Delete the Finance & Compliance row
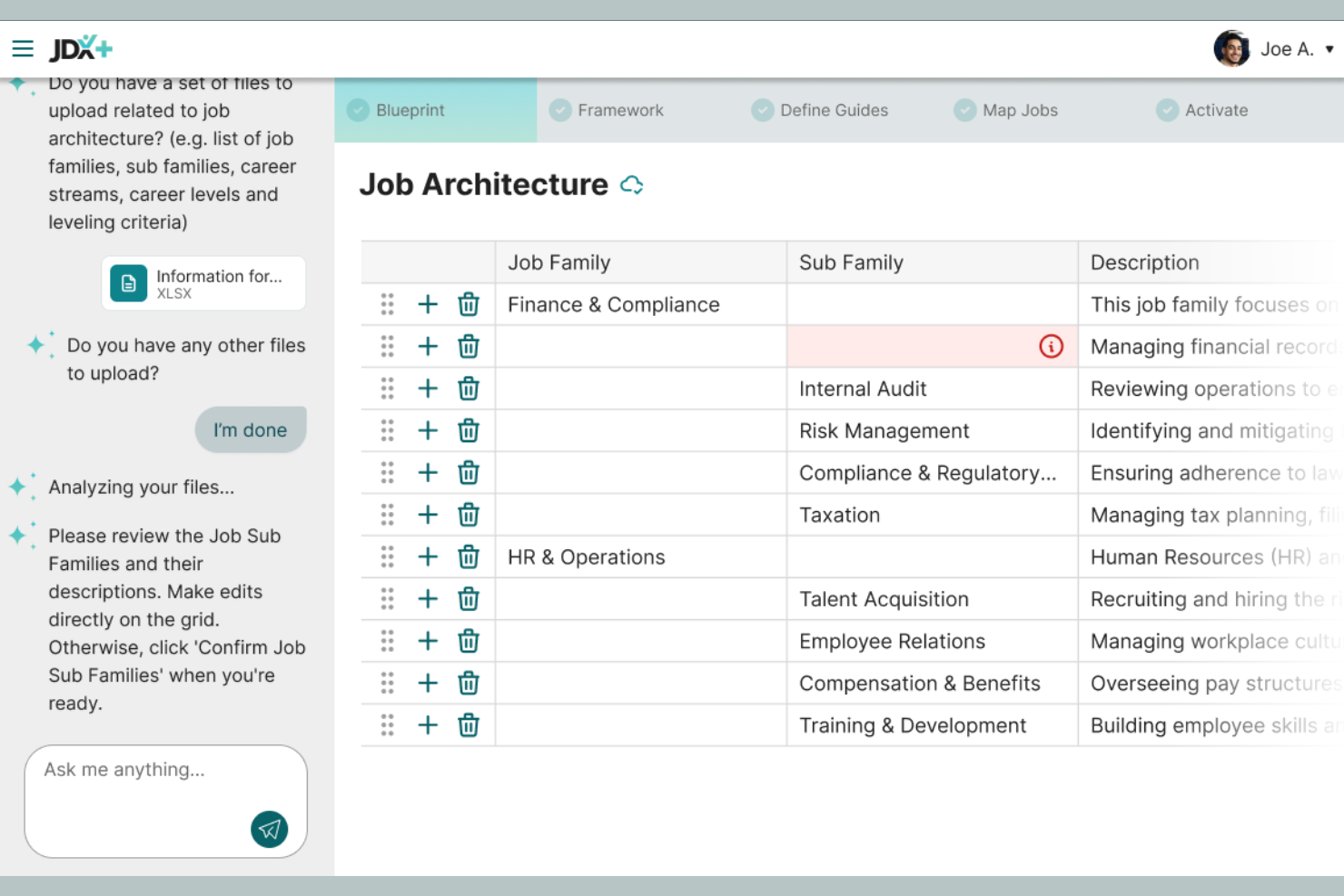The height and width of the screenshot is (896, 1344). [469, 304]
